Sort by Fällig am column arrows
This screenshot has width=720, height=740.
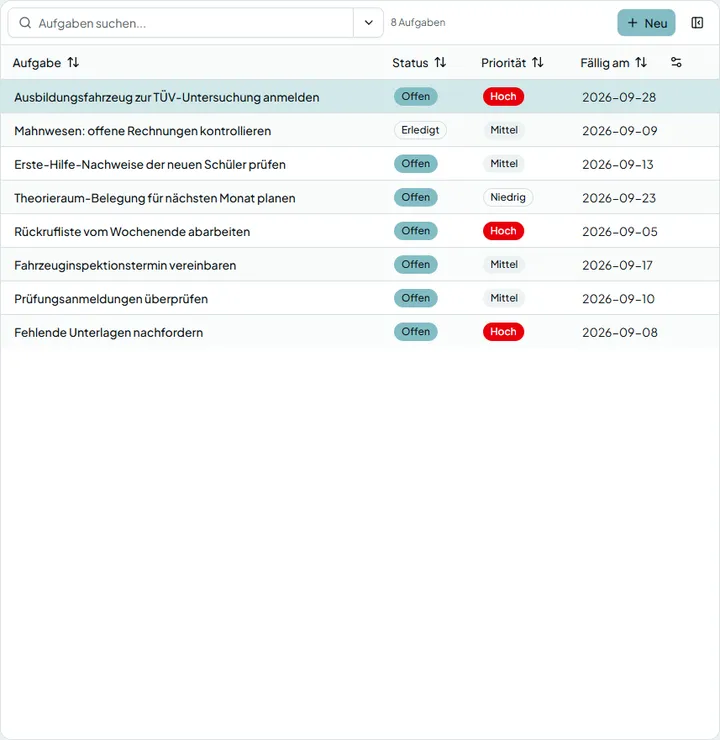coord(641,62)
